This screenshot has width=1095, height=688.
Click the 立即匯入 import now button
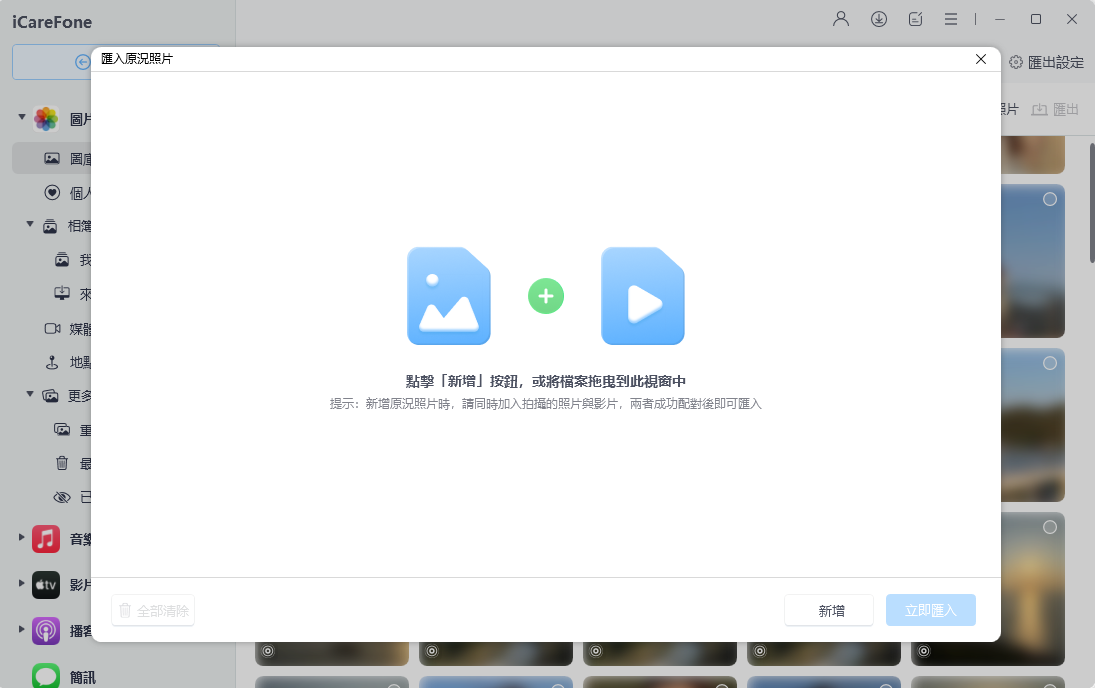coord(930,610)
